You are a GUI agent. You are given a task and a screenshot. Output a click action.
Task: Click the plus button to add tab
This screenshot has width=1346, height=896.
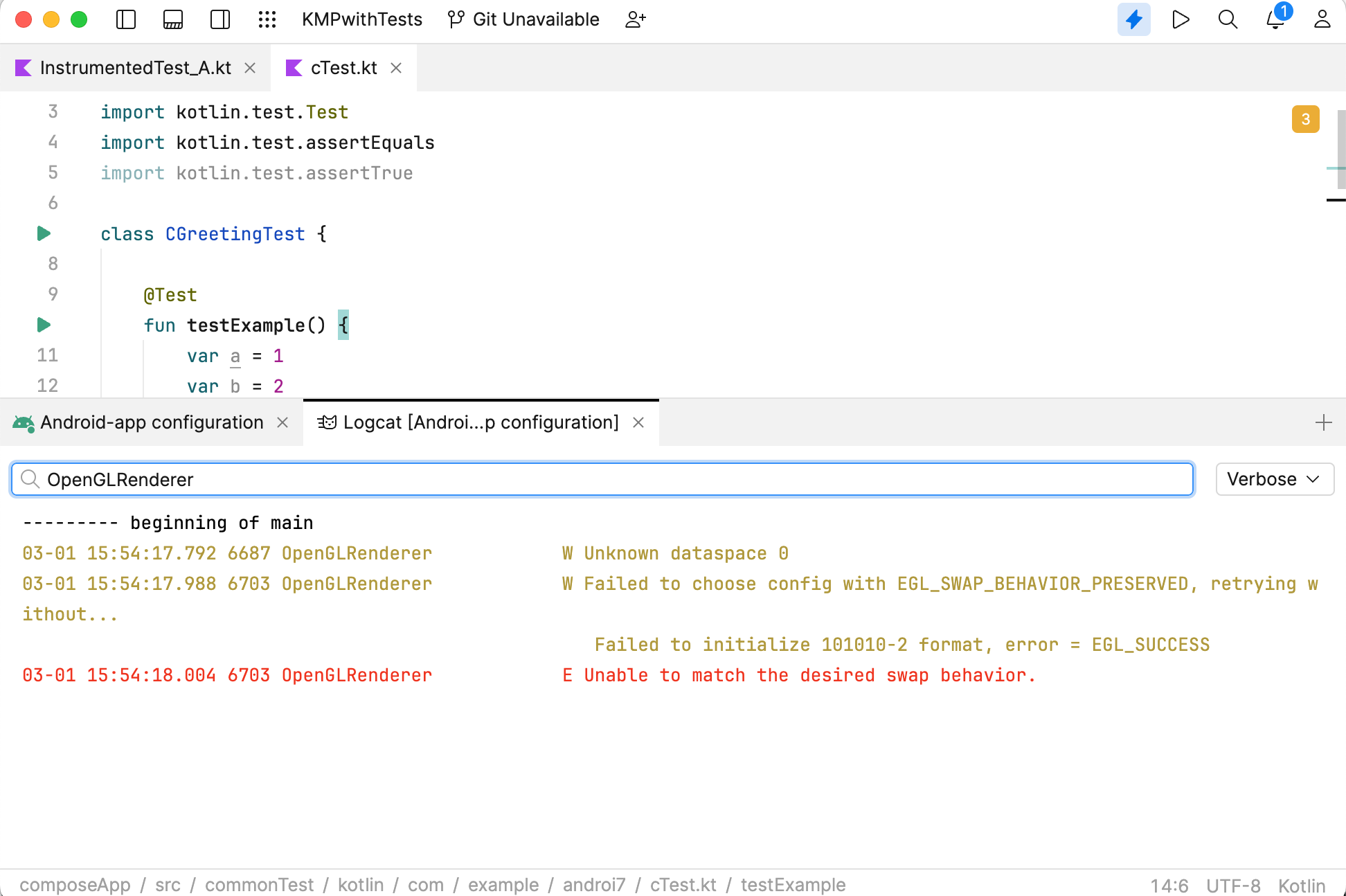1323,422
